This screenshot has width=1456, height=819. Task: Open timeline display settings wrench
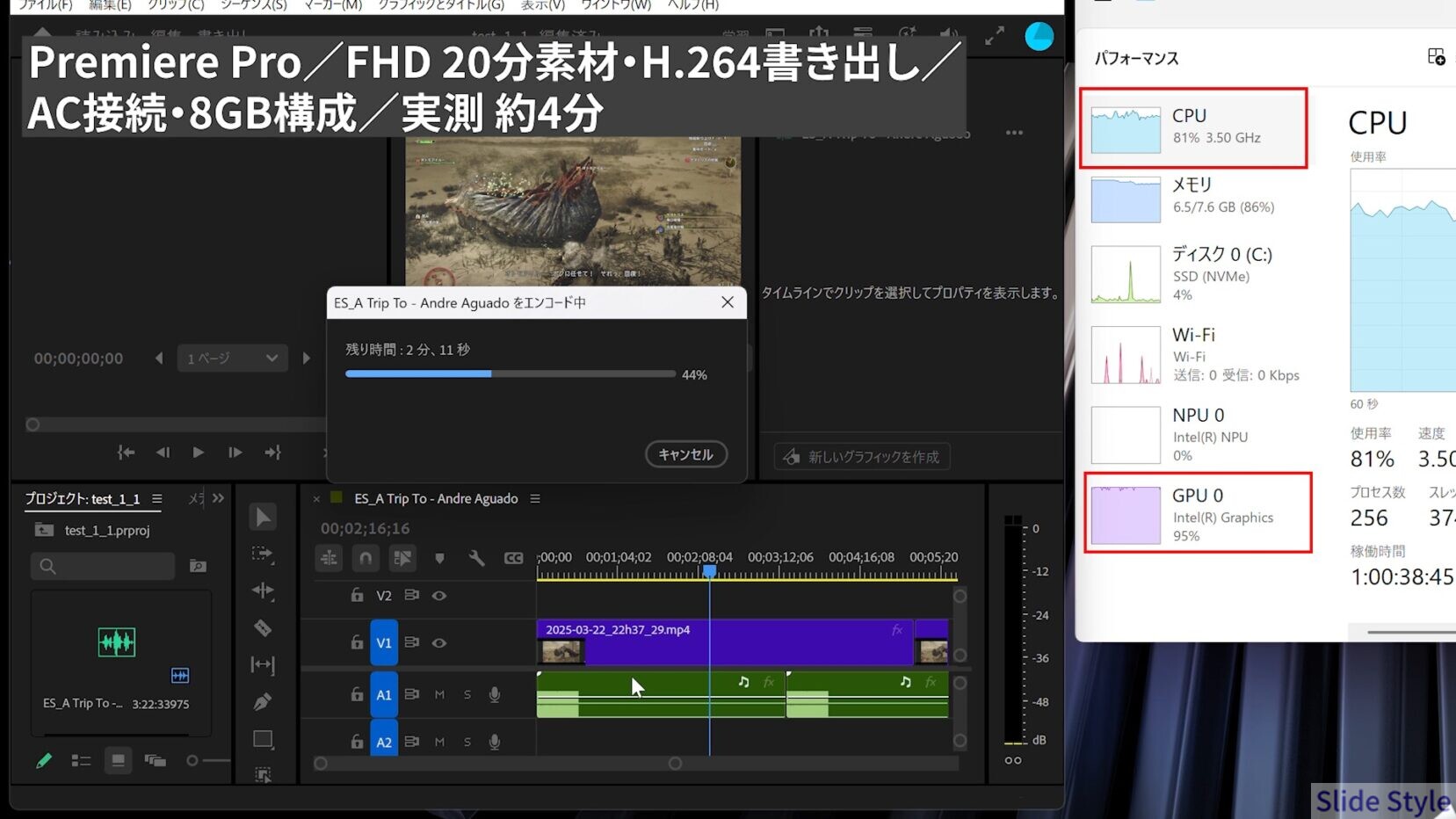click(476, 558)
